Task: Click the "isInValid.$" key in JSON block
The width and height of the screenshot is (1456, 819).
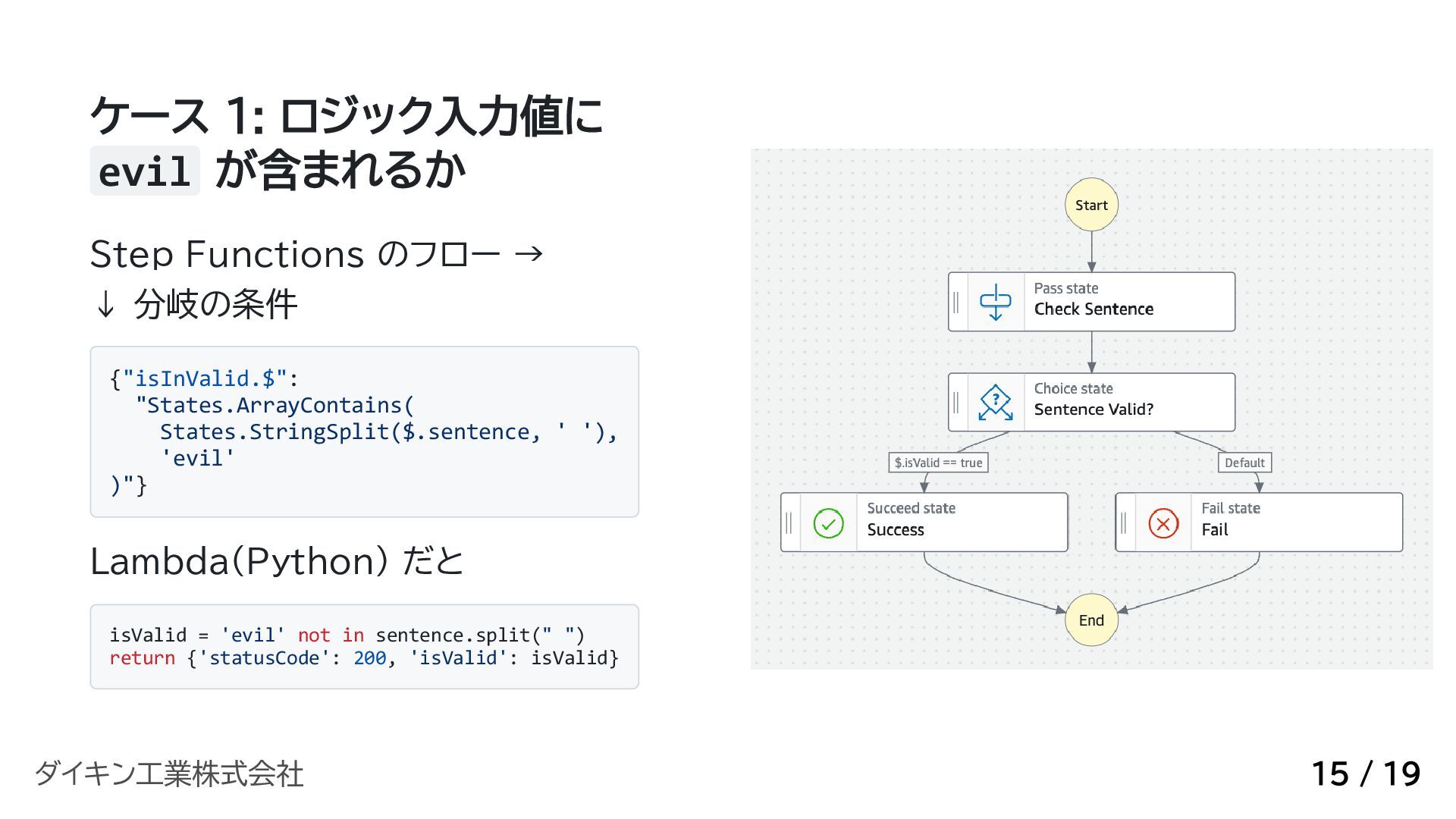Action: [205, 378]
